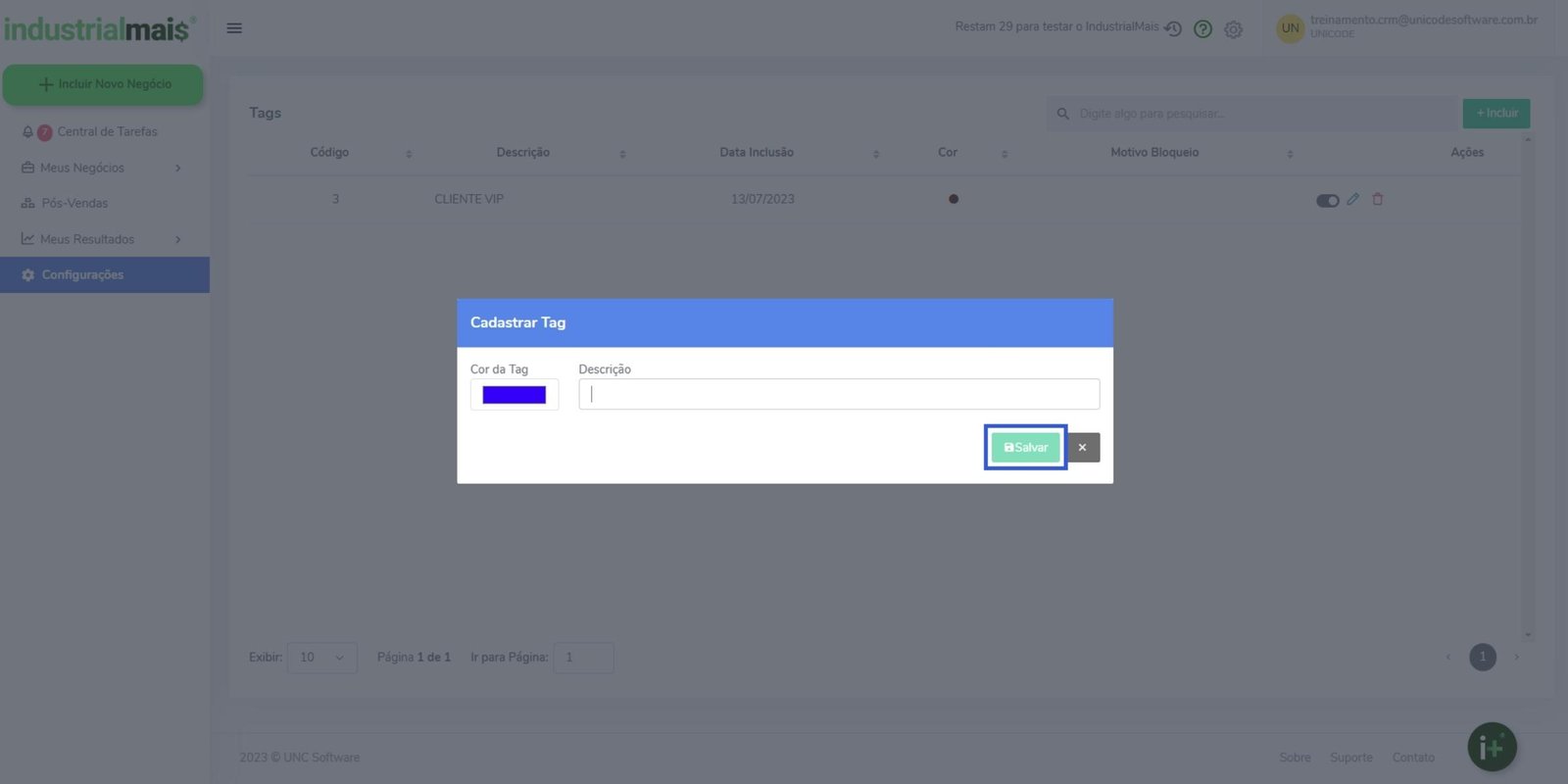Save the new tag with Salvar

pos(1025,448)
